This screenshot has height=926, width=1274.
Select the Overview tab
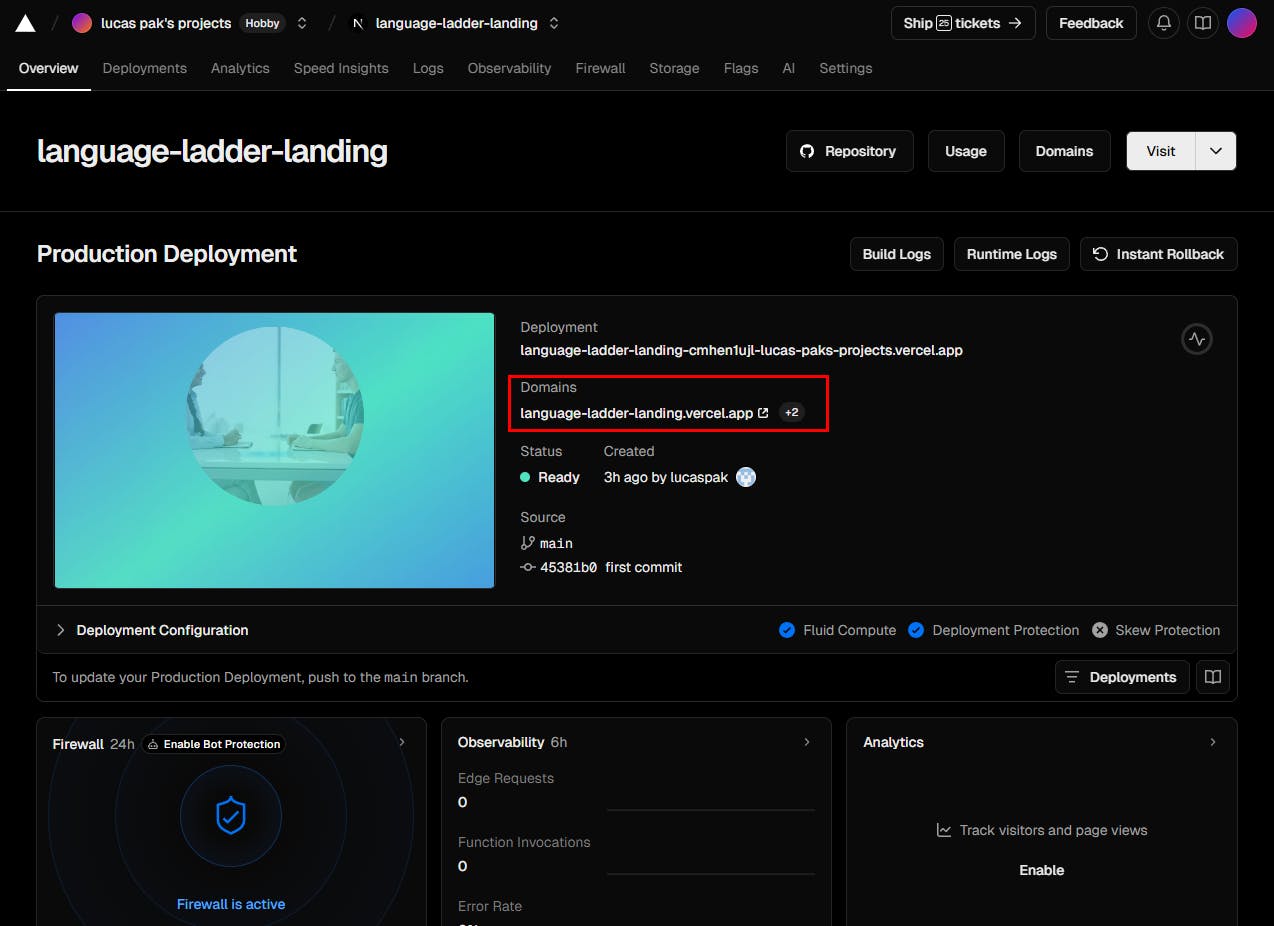click(x=49, y=68)
